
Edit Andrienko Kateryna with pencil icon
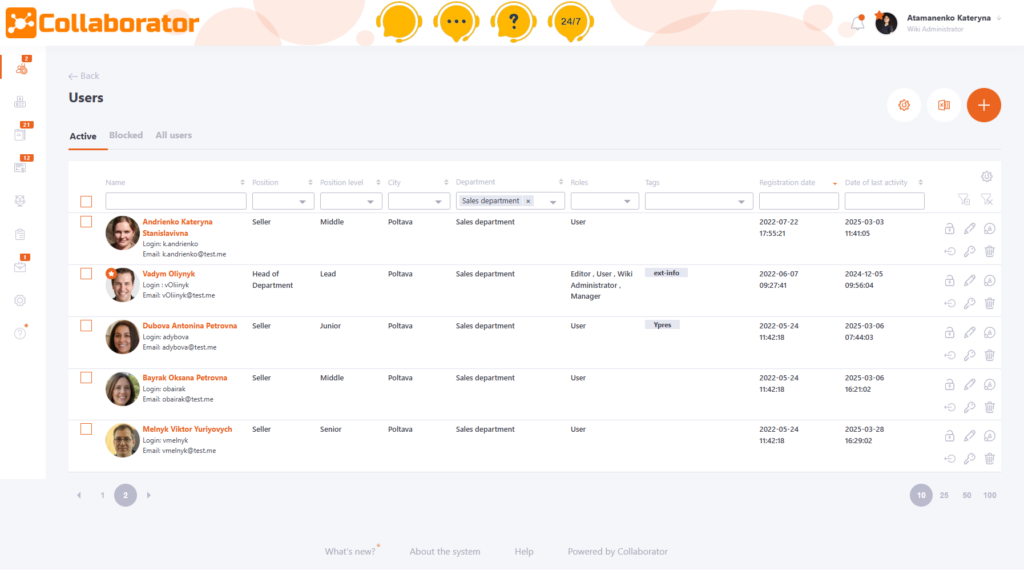[x=970, y=229]
